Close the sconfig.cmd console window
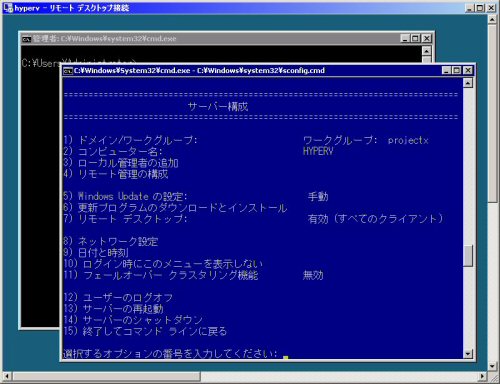Image resolution: width=500 pixels, height=384 pixels. pyautogui.click(x=468, y=70)
